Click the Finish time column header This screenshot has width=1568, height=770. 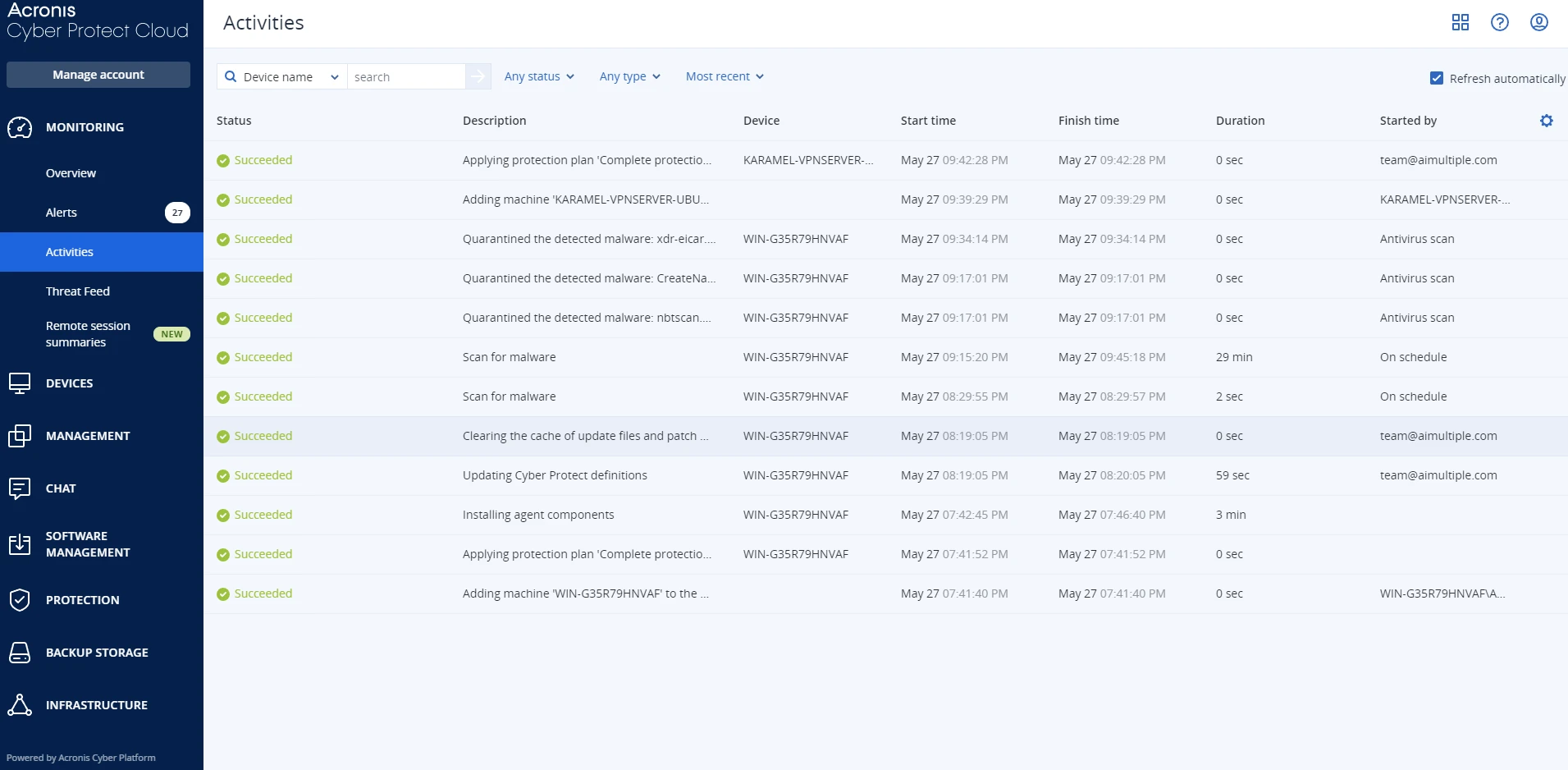coord(1088,121)
